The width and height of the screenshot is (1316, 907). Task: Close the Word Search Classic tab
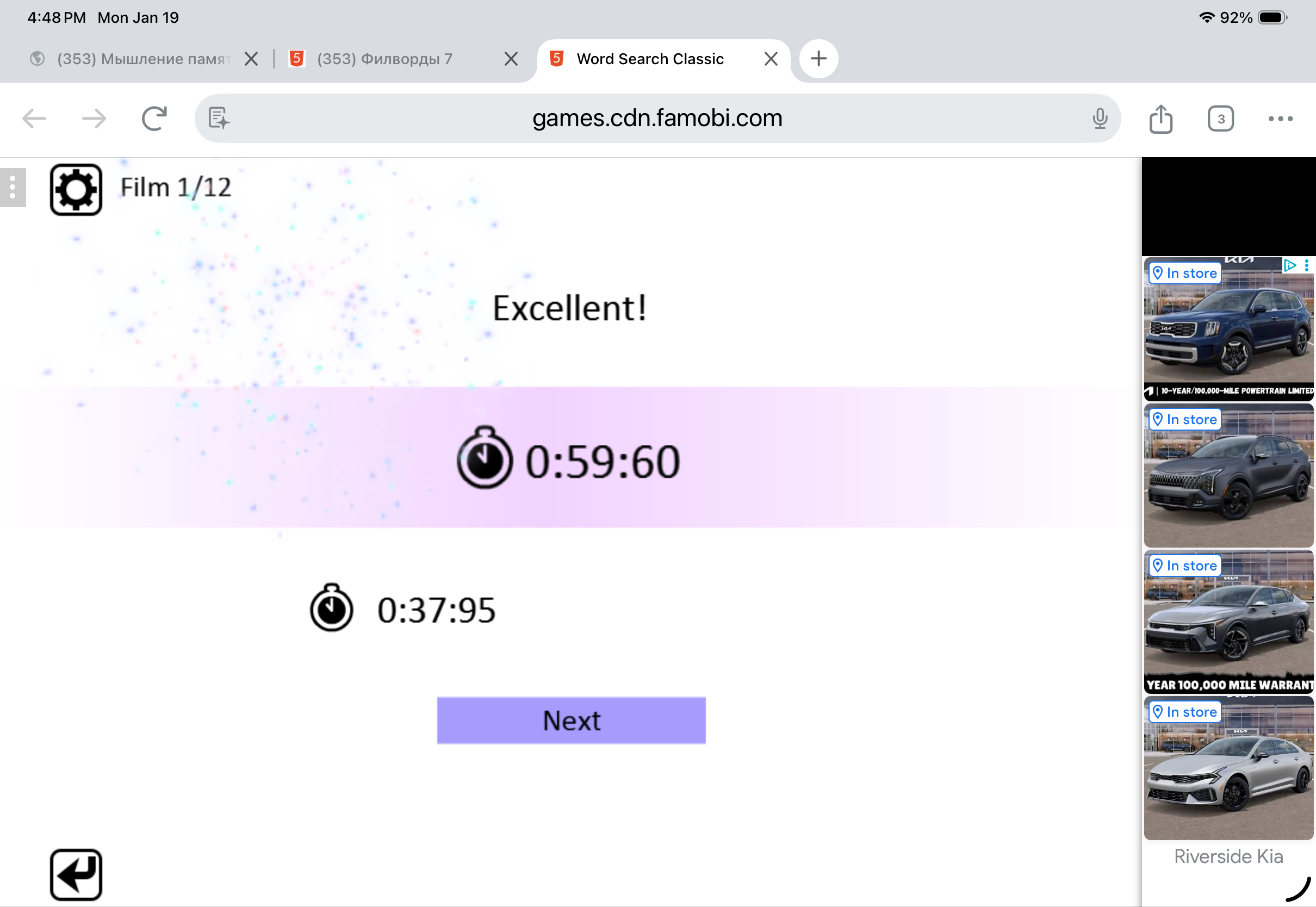click(771, 59)
